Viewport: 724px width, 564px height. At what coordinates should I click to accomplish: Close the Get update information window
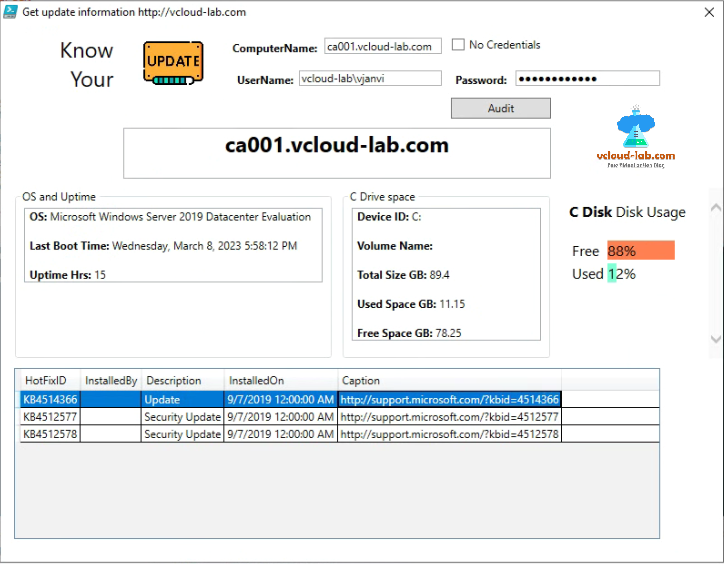point(709,12)
